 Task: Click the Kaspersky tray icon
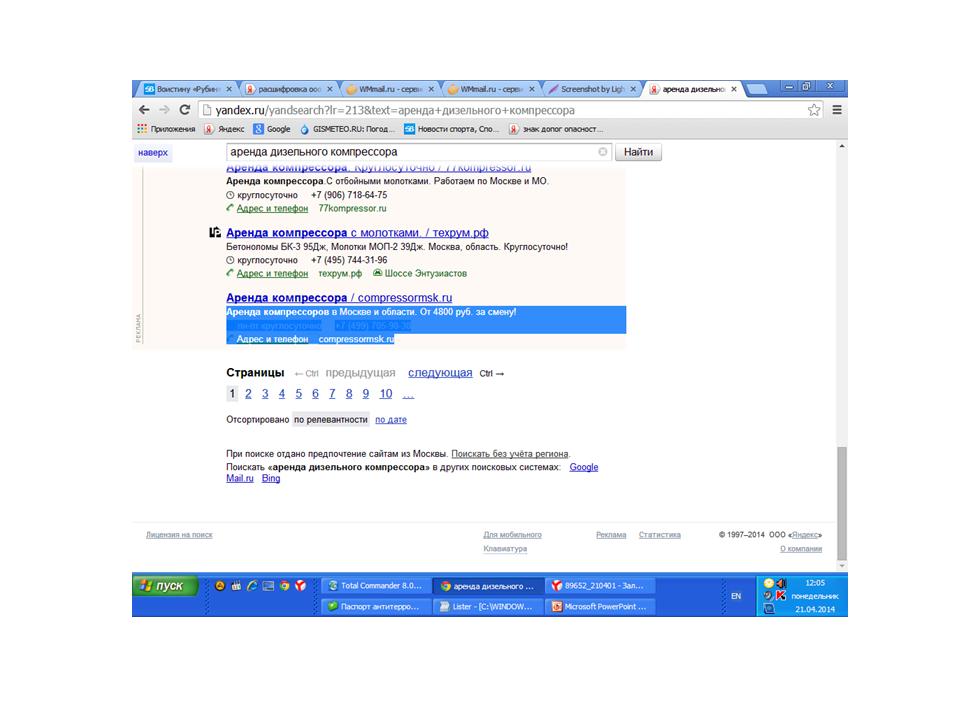(x=781, y=595)
